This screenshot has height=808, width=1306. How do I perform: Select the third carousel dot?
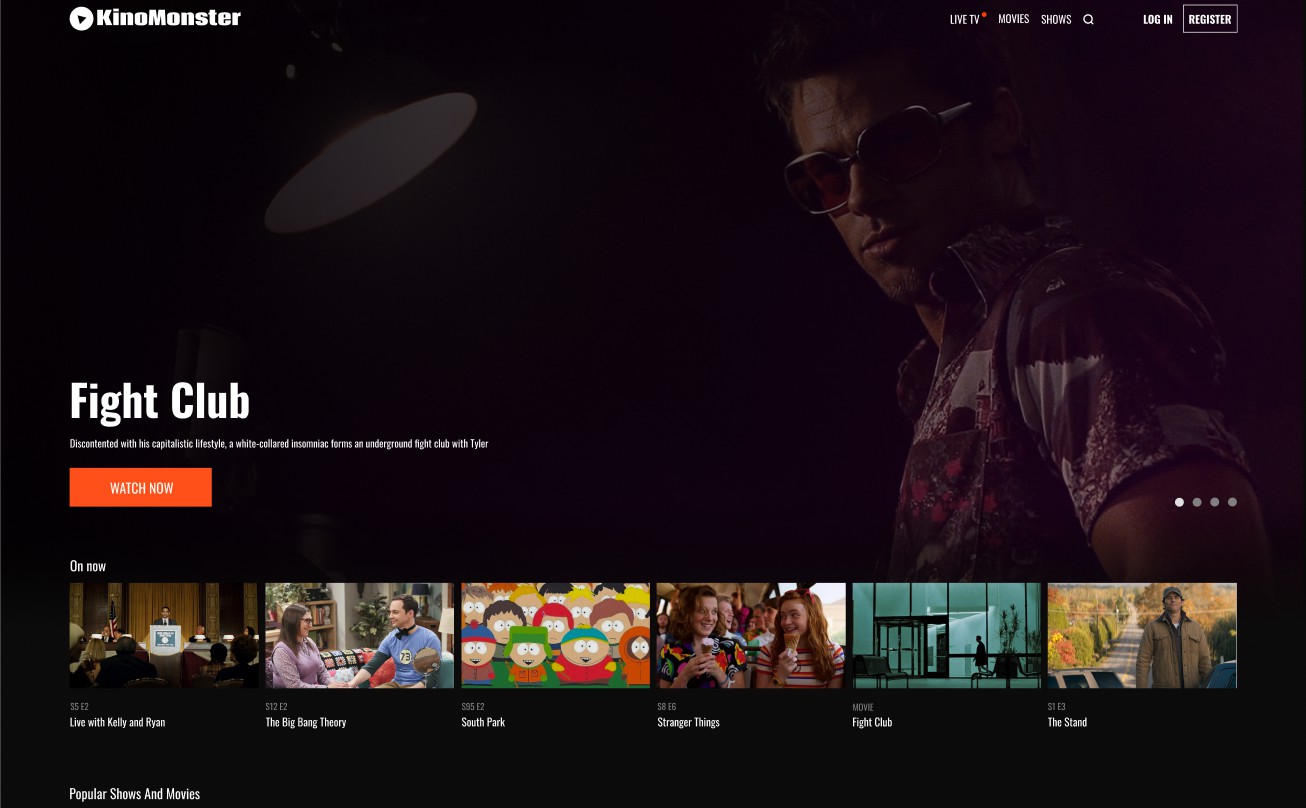[x=1215, y=502]
